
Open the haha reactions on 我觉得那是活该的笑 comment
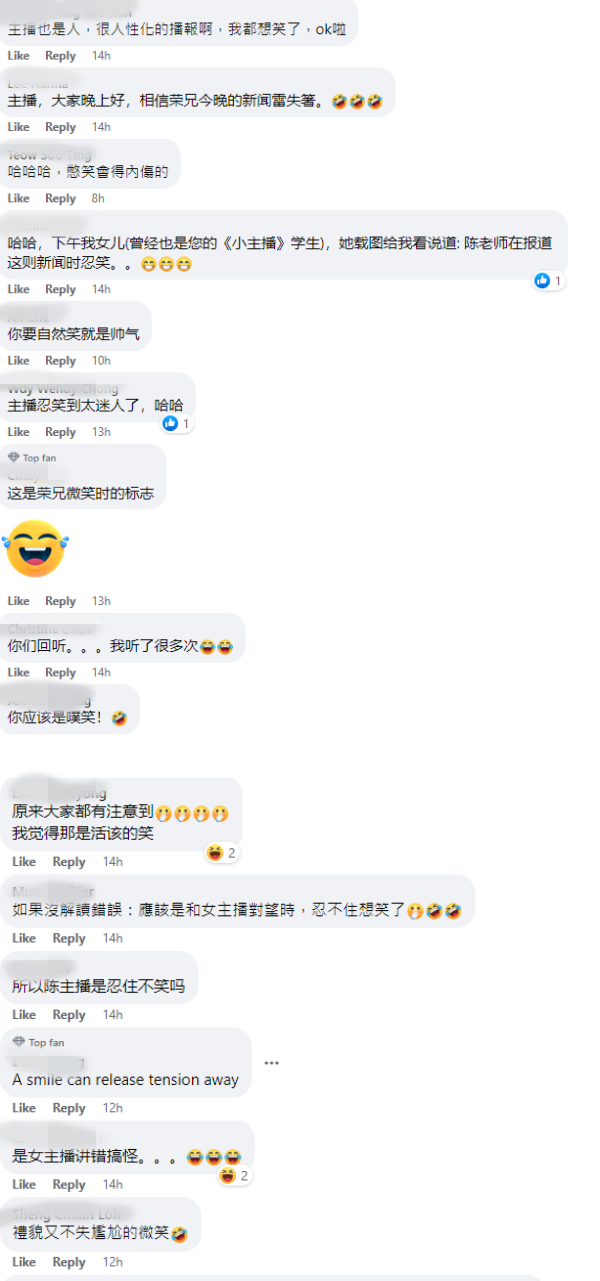click(222, 853)
